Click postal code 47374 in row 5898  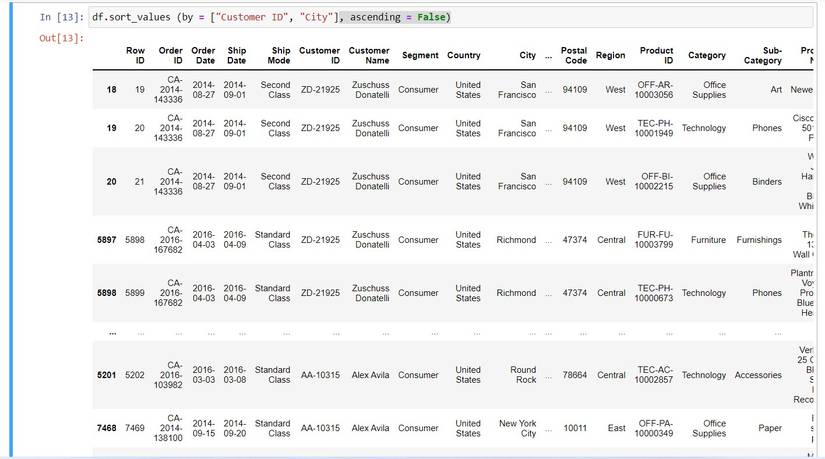[575, 293]
